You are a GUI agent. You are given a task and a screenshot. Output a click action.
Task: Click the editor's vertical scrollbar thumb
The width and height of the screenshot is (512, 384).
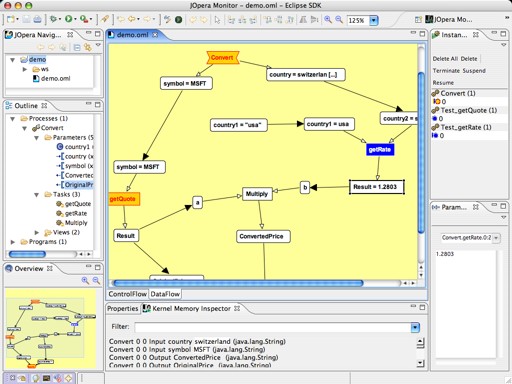click(421, 152)
